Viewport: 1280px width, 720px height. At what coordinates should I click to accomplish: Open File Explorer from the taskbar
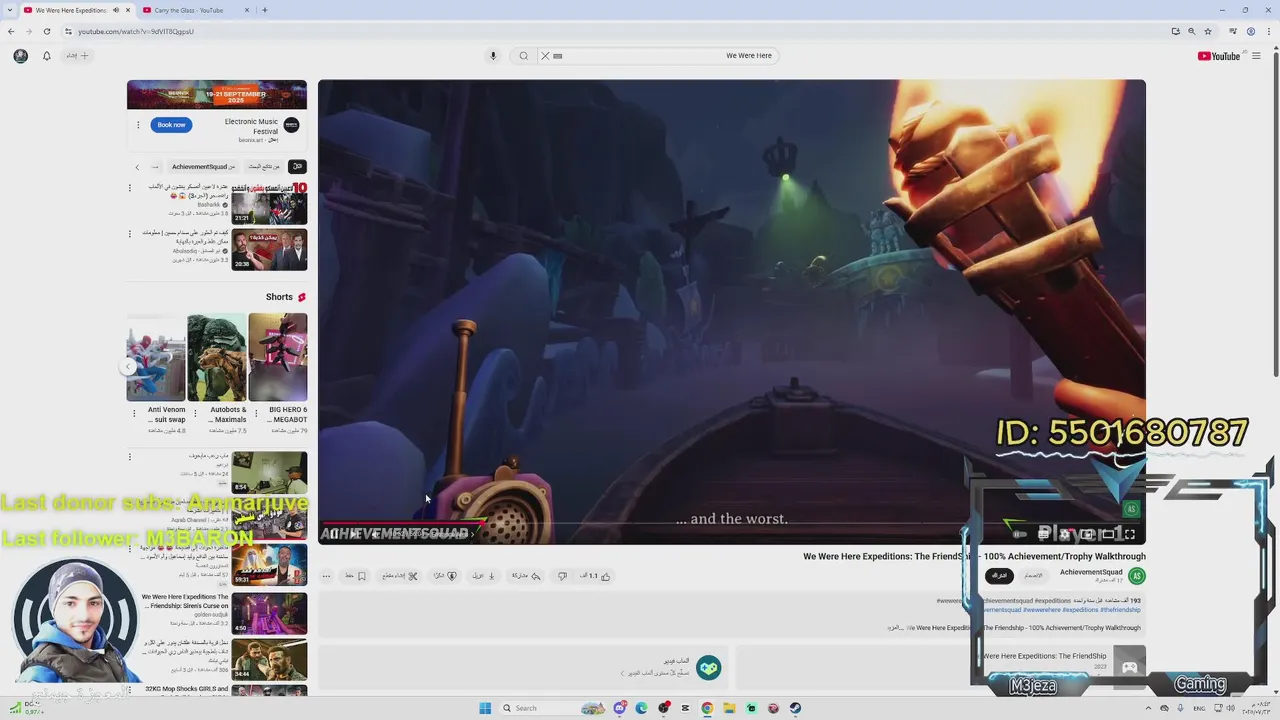click(729, 708)
